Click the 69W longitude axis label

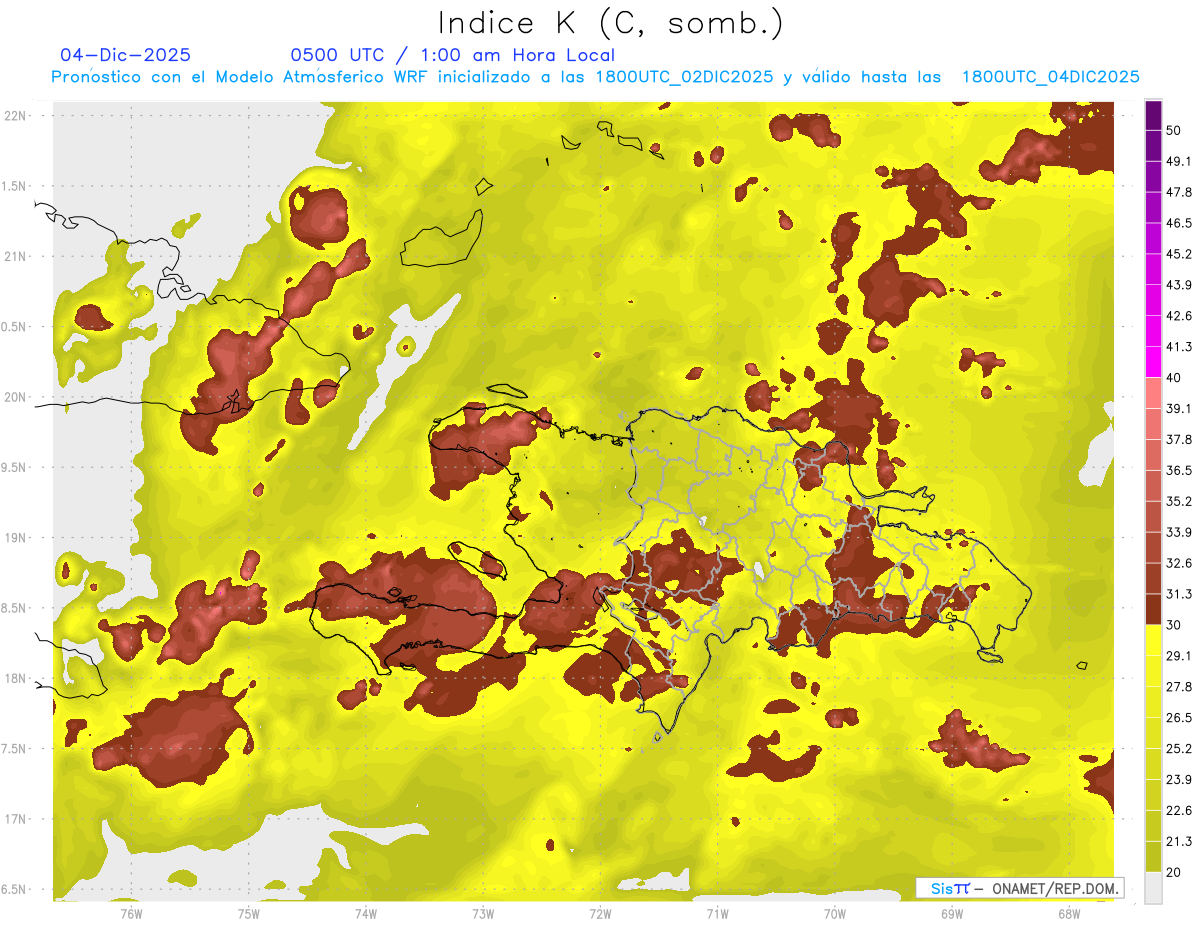952,913
